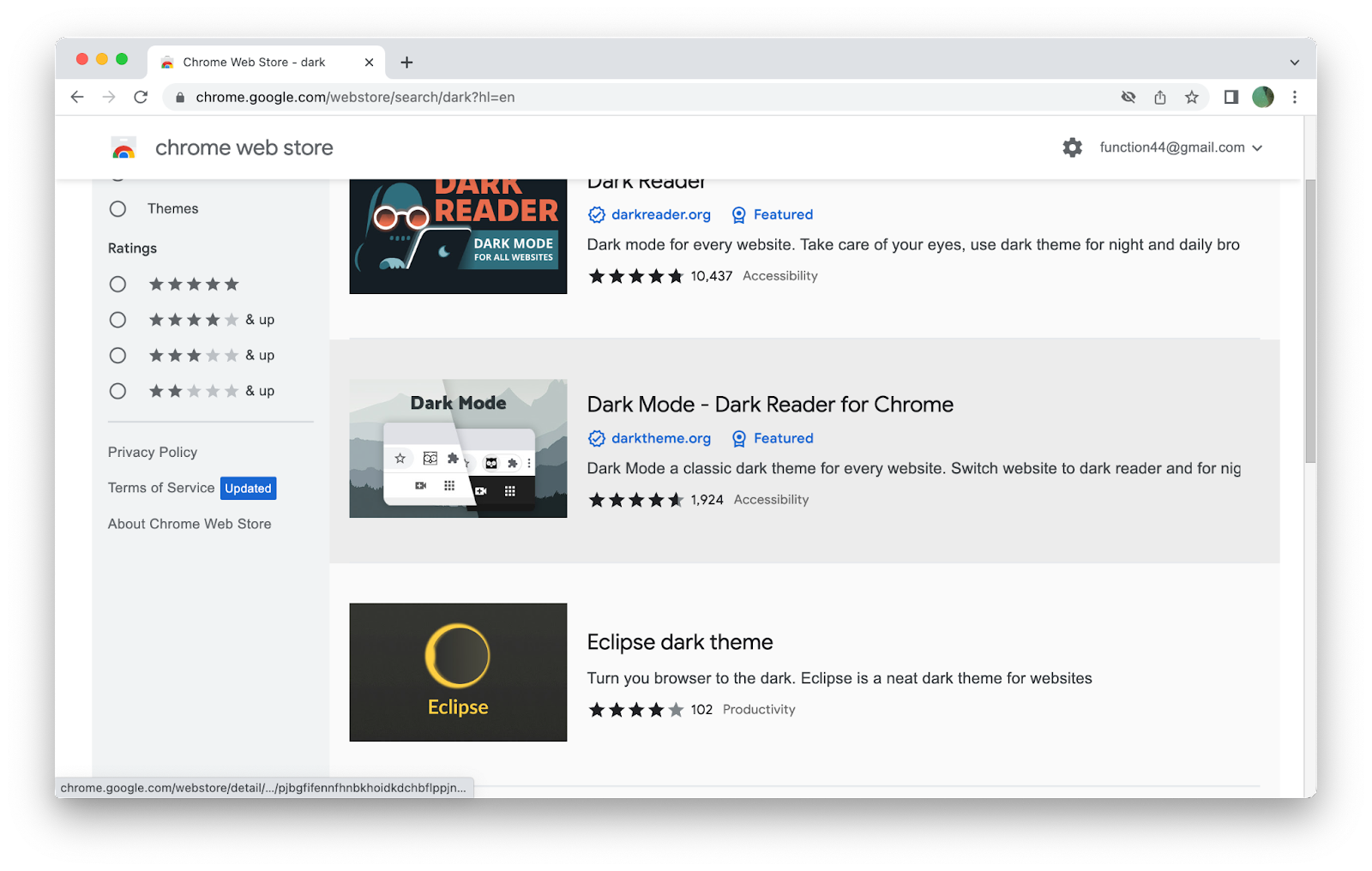Open the Eclipse dark theme thumbnail
The width and height of the screenshot is (1372, 871).
pyautogui.click(x=458, y=672)
